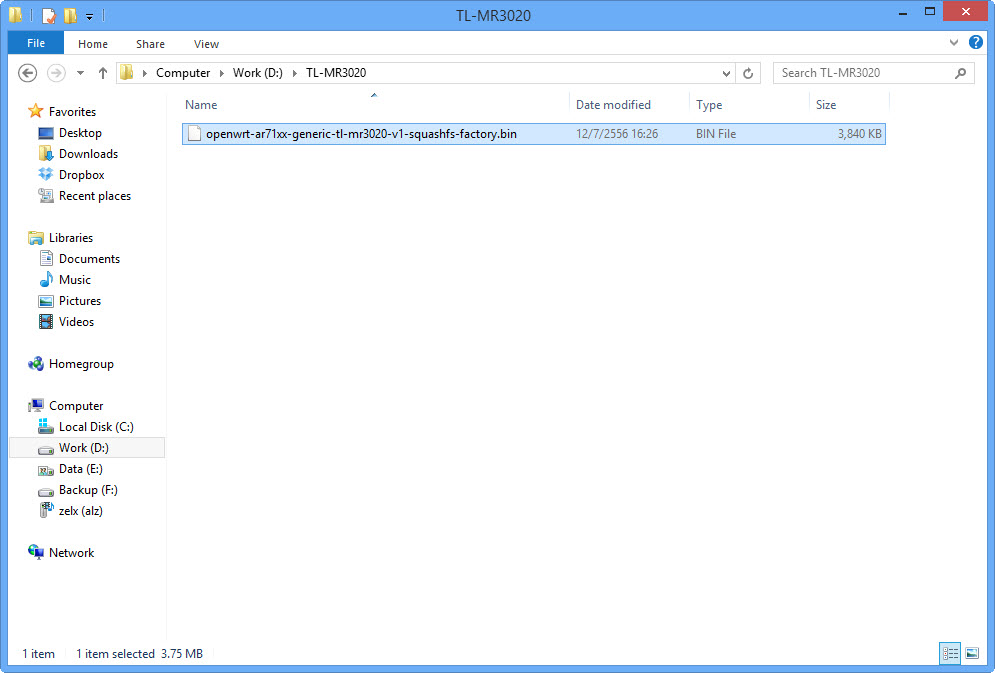The width and height of the screenshot is (995, 673).
Task: Go up one folder level
Action: click(x=103, y=73)
